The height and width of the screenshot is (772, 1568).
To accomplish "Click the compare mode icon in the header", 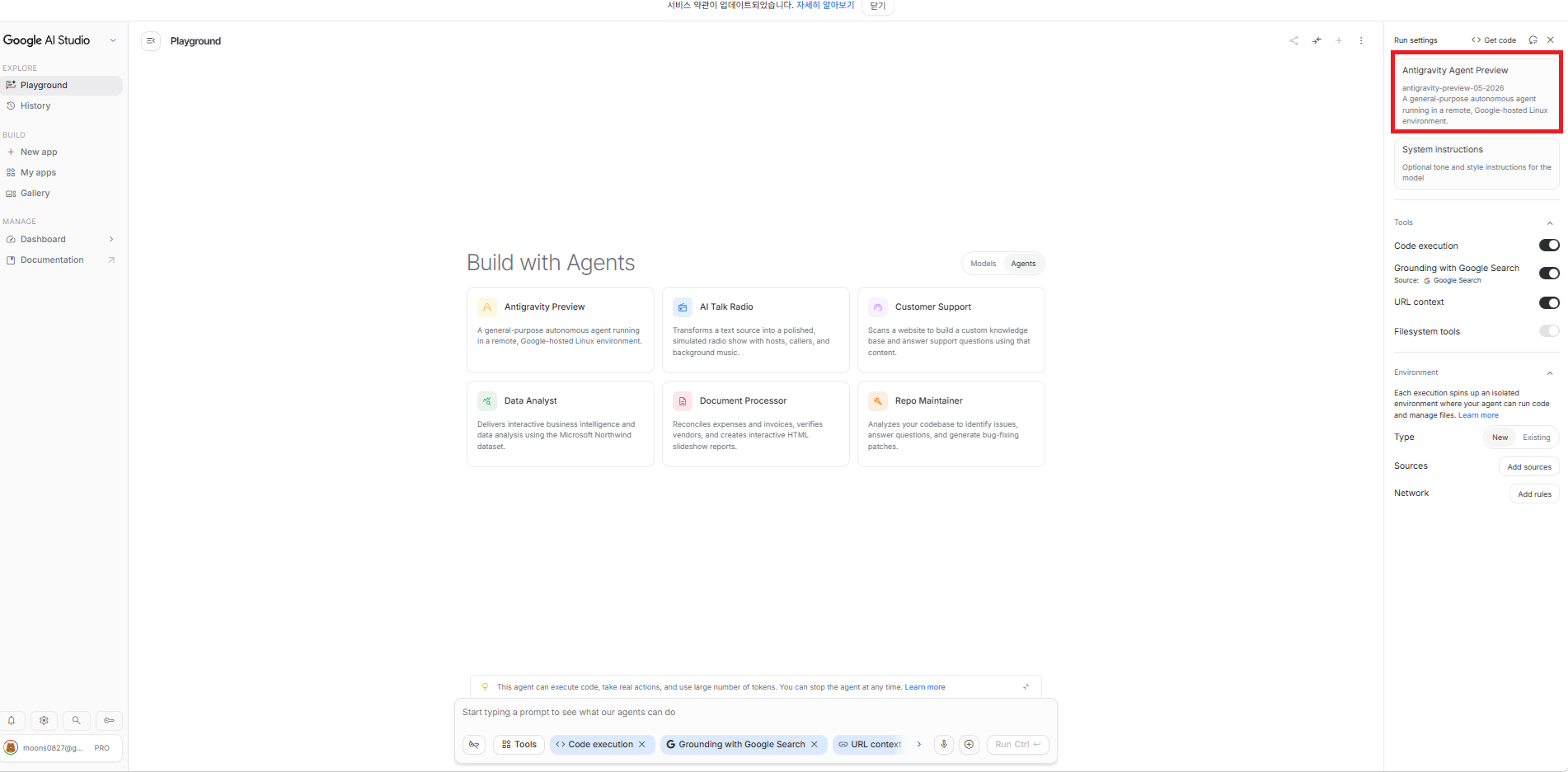I will click(x=1317, y=40).
